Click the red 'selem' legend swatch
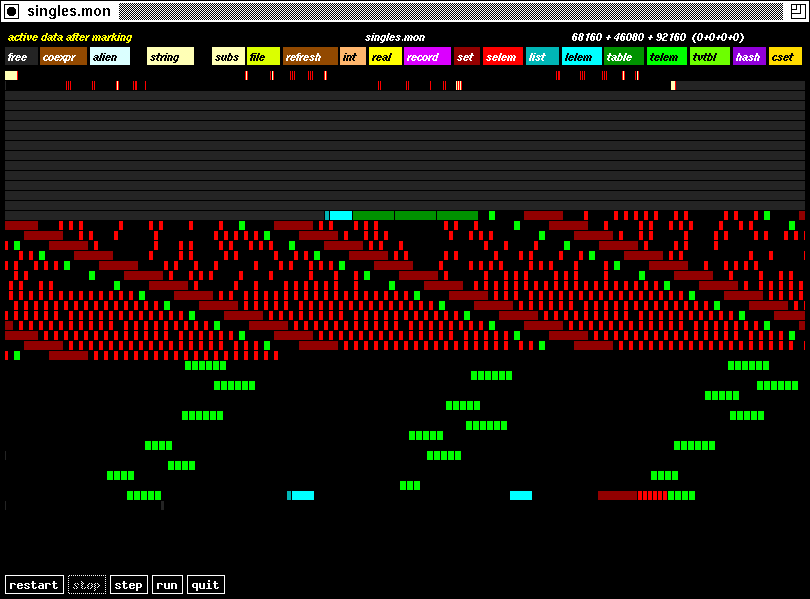The width and height of the screenshot is (810, 599). (502, 57)
